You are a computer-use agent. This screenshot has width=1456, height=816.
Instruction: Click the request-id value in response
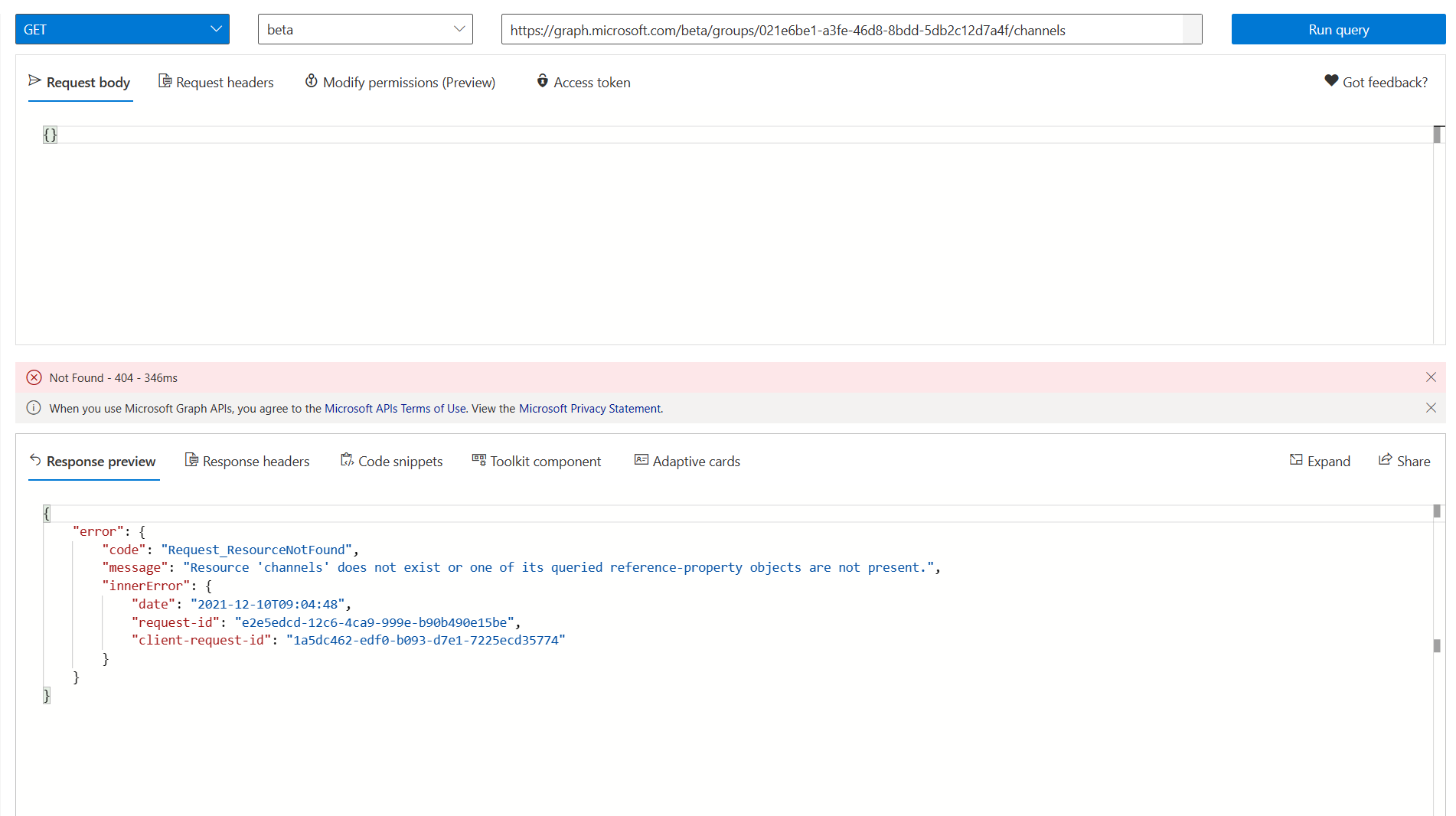(374, 622)
